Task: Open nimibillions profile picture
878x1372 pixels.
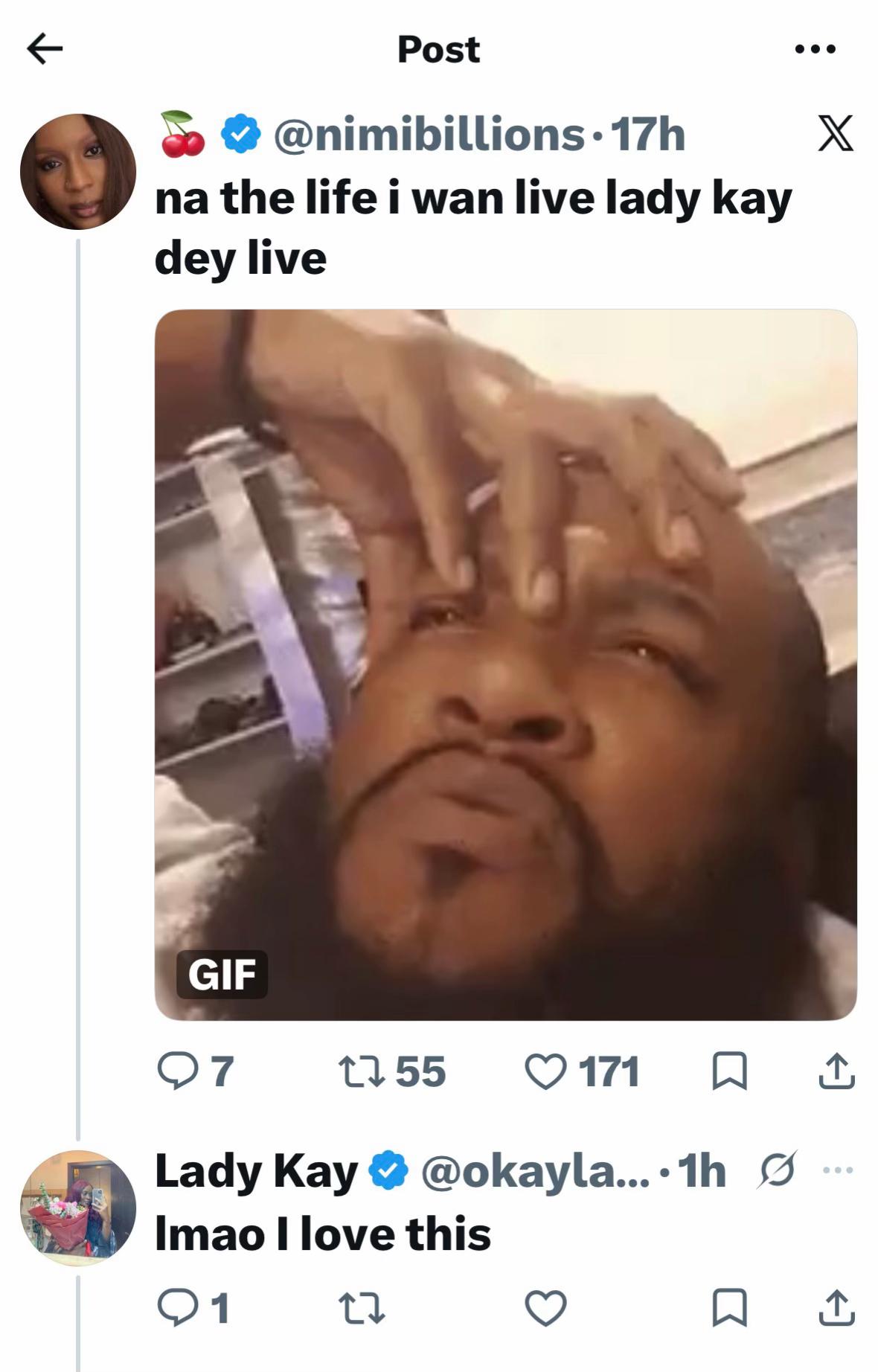Action: [x=78, y=172]
